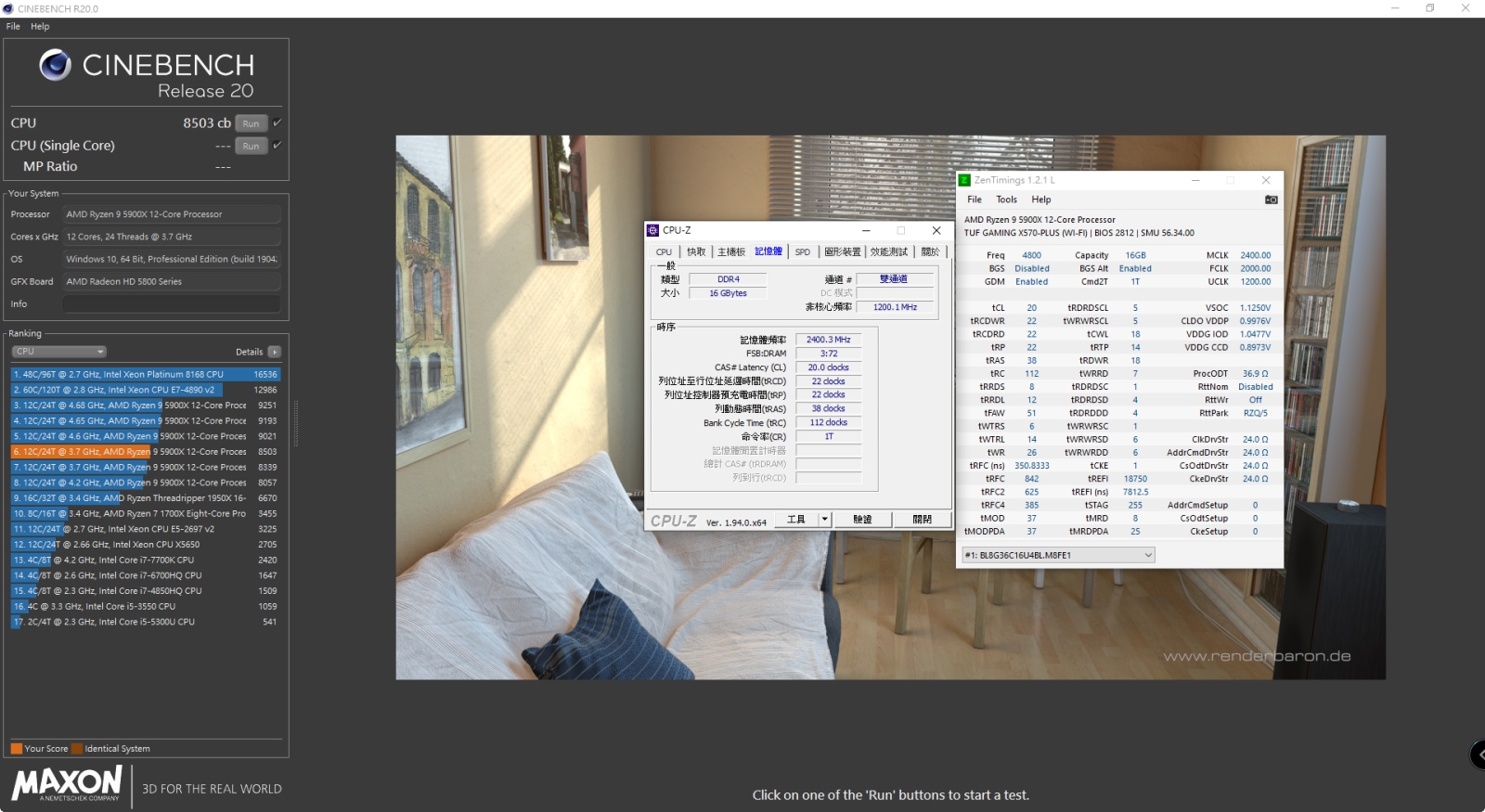The image size is (1485, 812).
Task: Click the Ranking Details arrow icon
Action: coord(274,352)
